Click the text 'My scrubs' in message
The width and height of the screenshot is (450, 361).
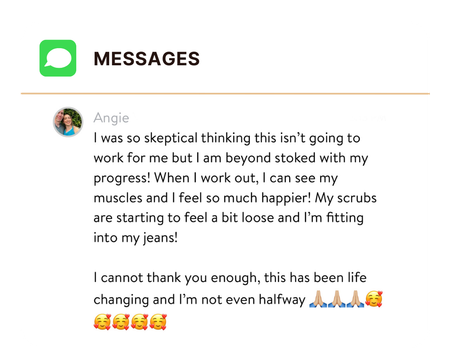point(346,198)
